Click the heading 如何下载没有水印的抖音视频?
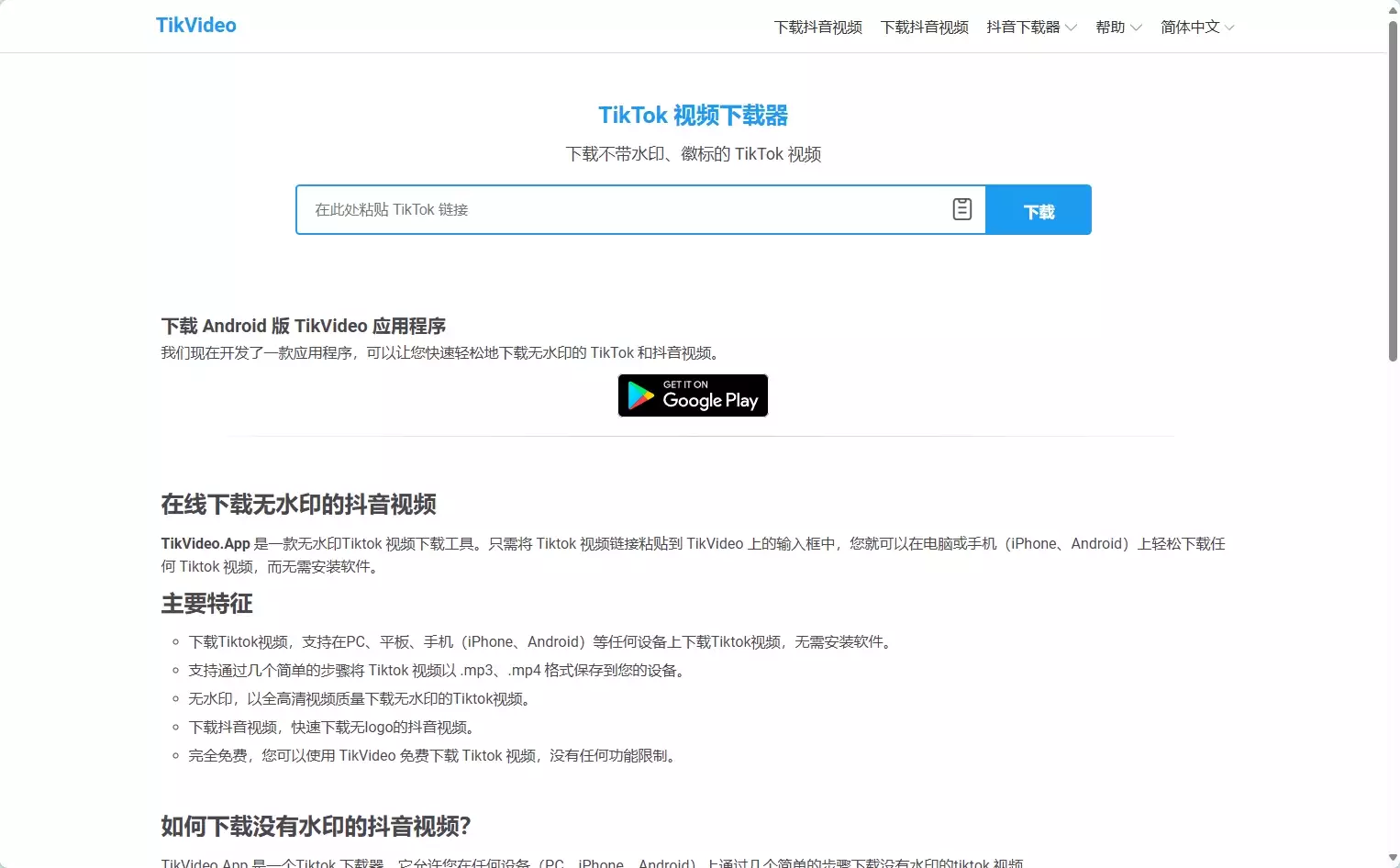Image resolution: width=1400 pixels, height=868 pixels. point(316,827)
